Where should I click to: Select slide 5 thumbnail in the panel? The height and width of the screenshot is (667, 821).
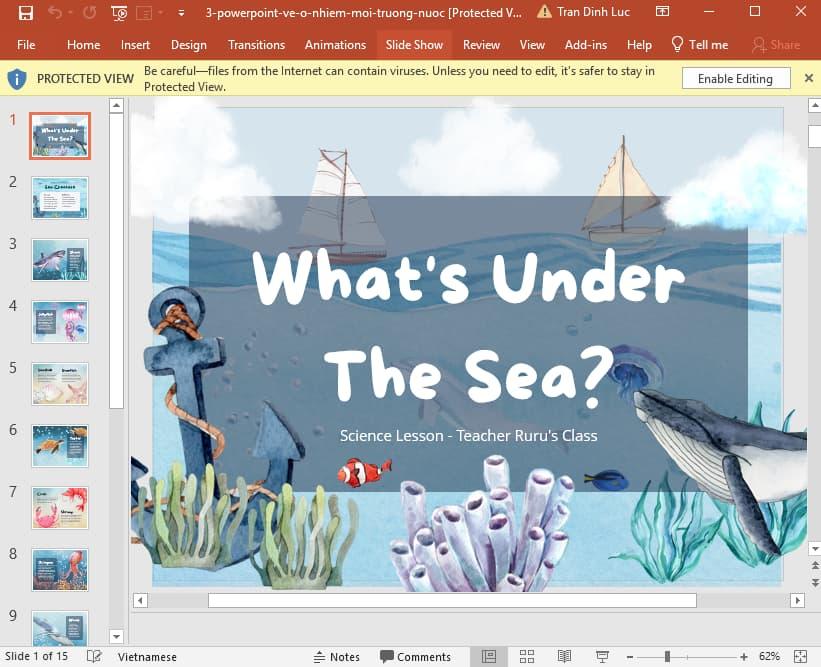(x=59, y=384)
